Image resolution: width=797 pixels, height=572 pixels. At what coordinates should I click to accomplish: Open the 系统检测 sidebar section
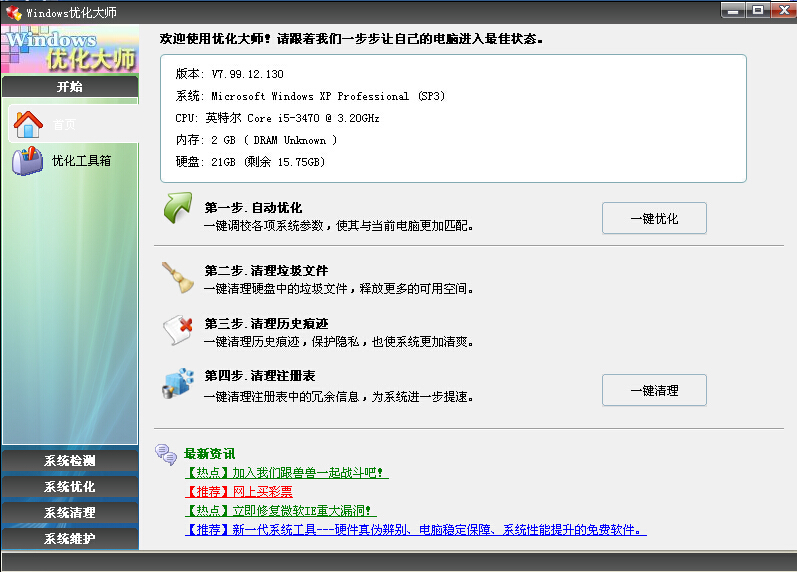click(x=70, y=461)
